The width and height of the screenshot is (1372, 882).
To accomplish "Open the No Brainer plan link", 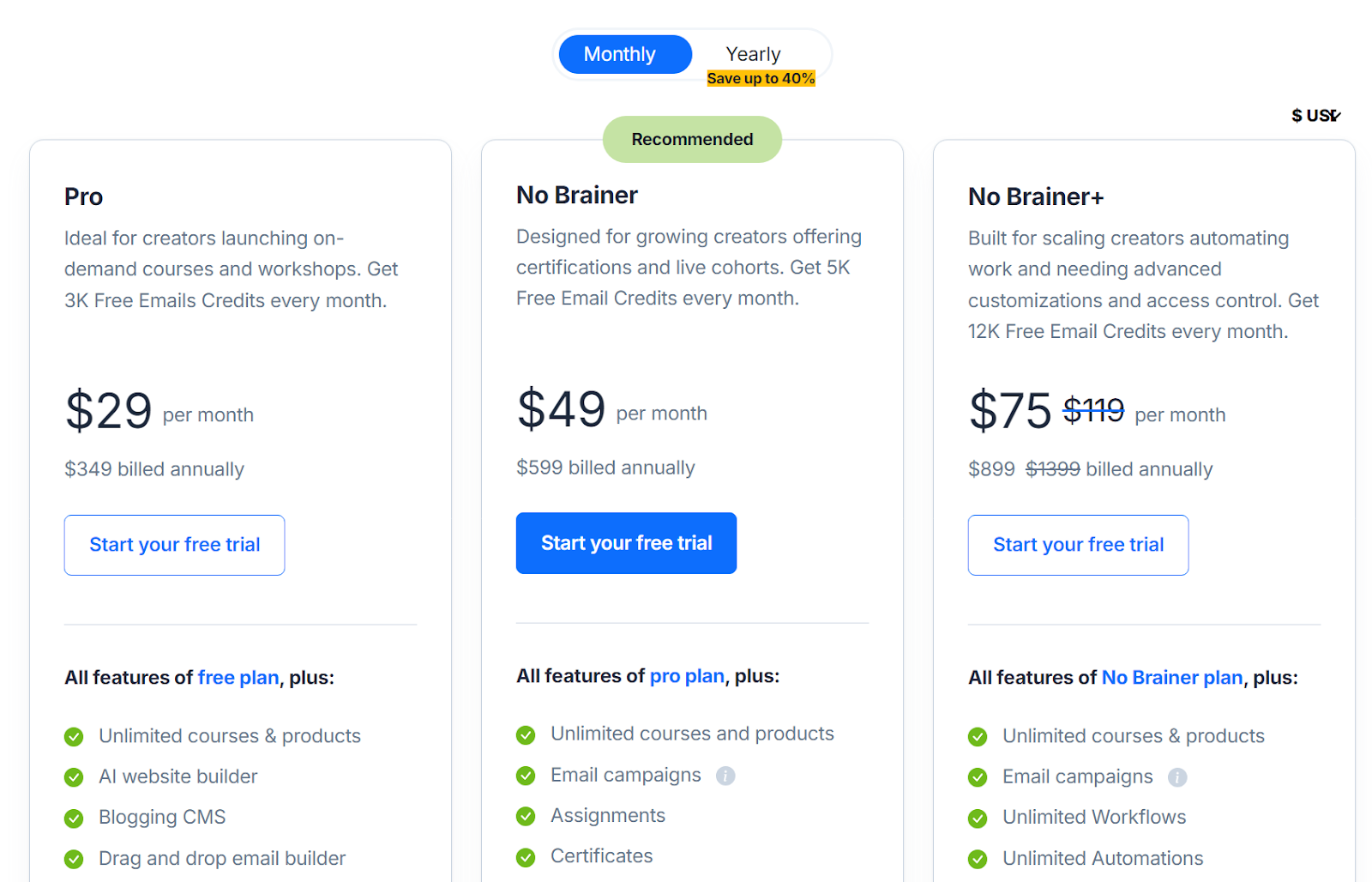I will [x=1171, y=677].
